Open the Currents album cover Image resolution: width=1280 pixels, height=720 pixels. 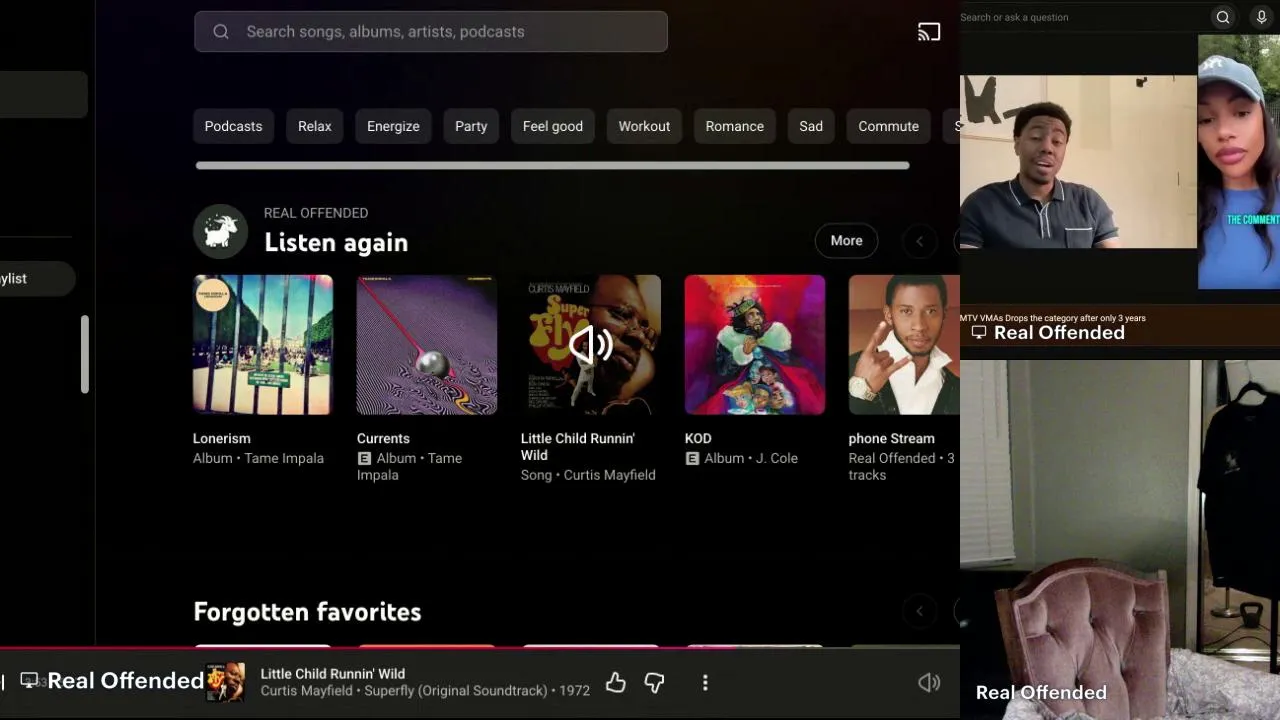tap(427, 345)
